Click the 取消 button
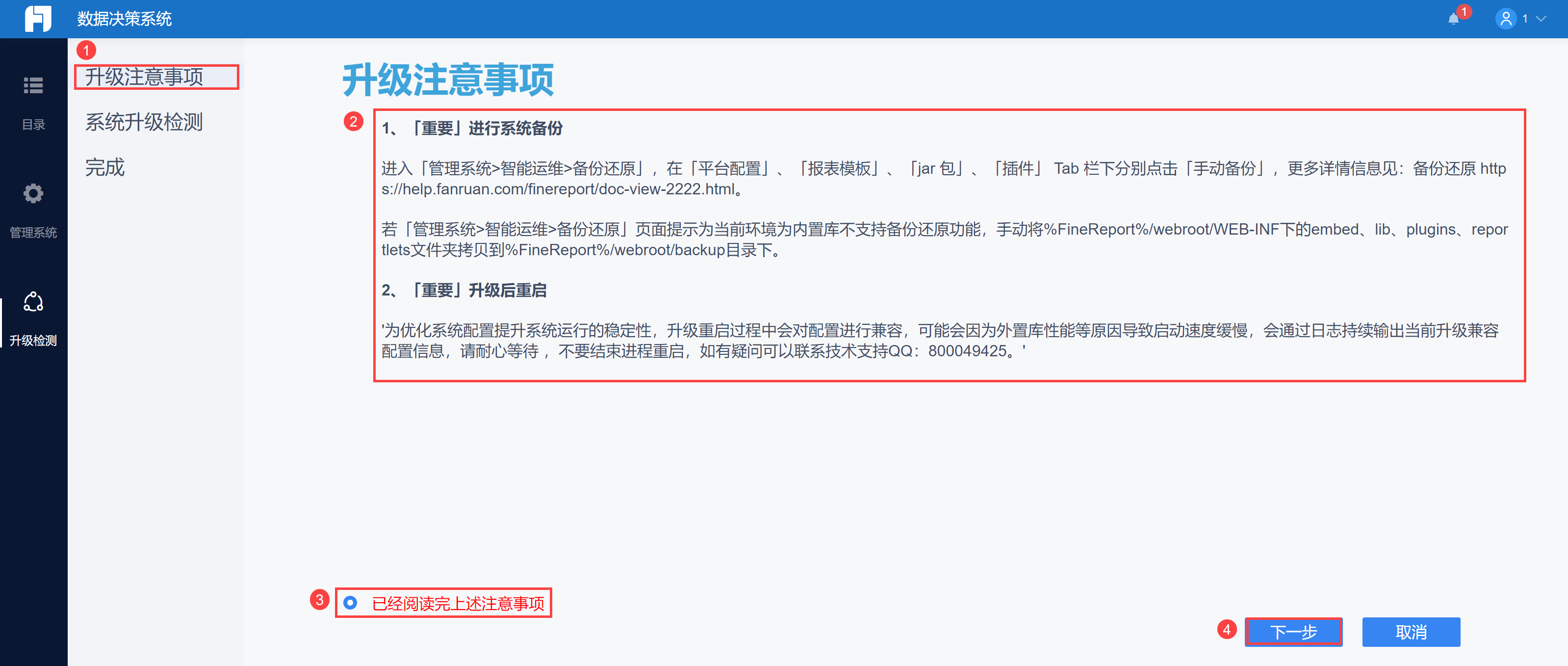 1411,632
